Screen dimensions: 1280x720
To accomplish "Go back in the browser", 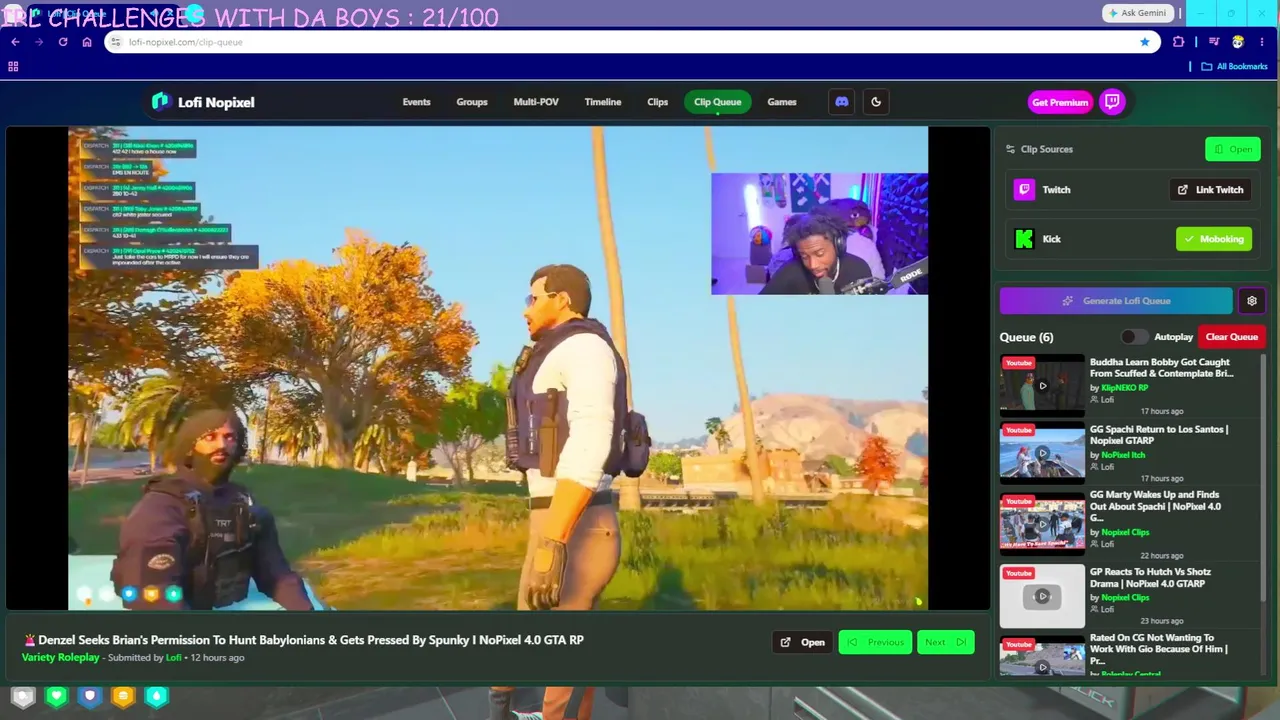I will click(x=15, y=42).
